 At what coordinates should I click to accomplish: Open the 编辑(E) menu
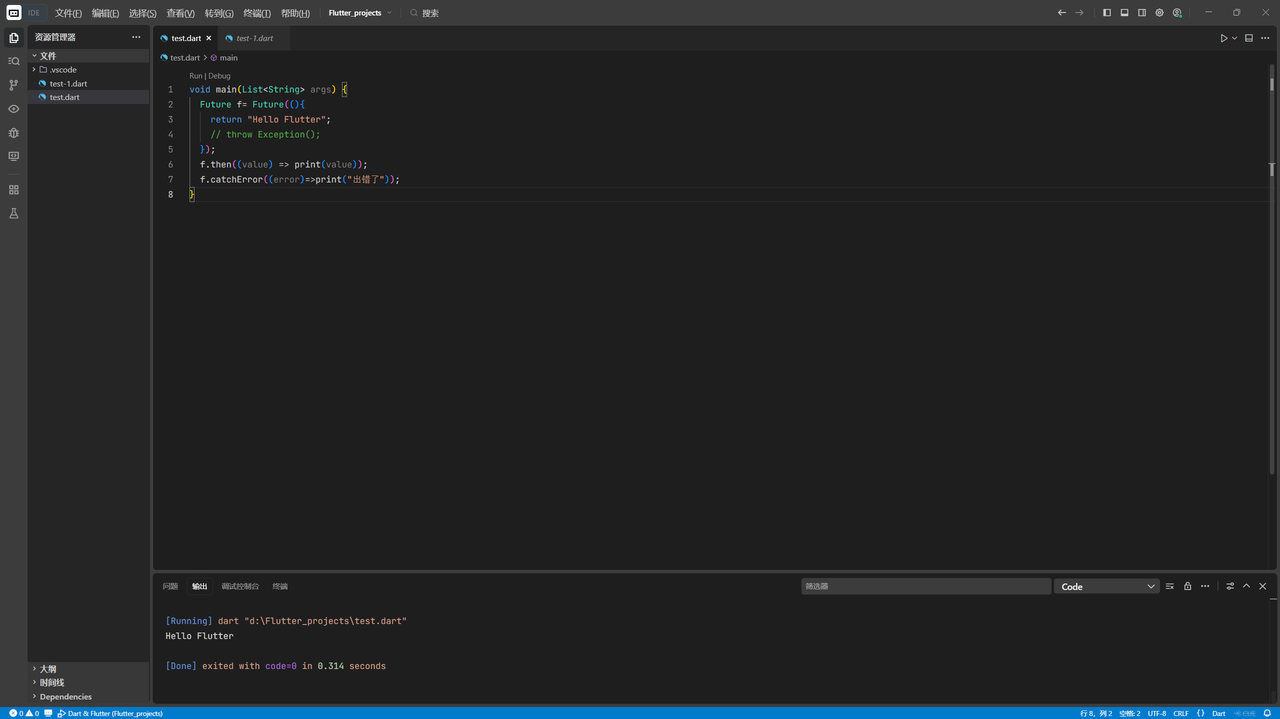[x=105, y=13]
